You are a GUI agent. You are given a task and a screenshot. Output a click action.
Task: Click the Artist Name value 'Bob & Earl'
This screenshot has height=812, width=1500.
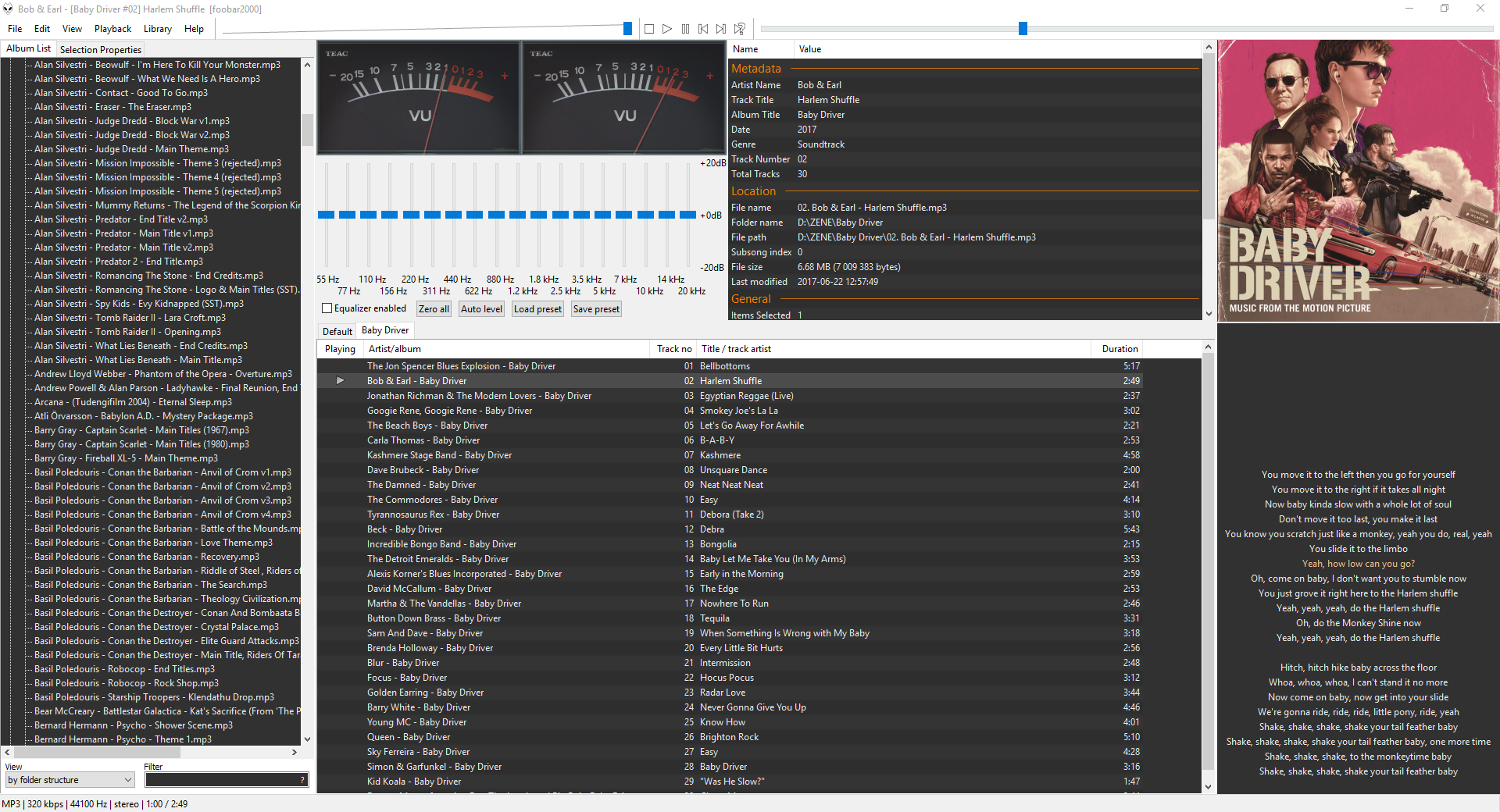click(x=820, y=85)
